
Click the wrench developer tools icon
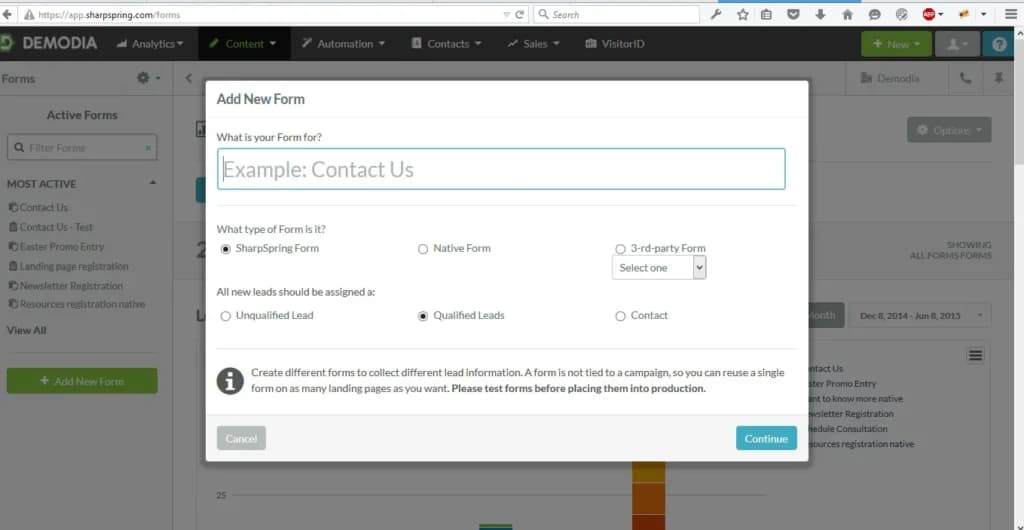716,14
